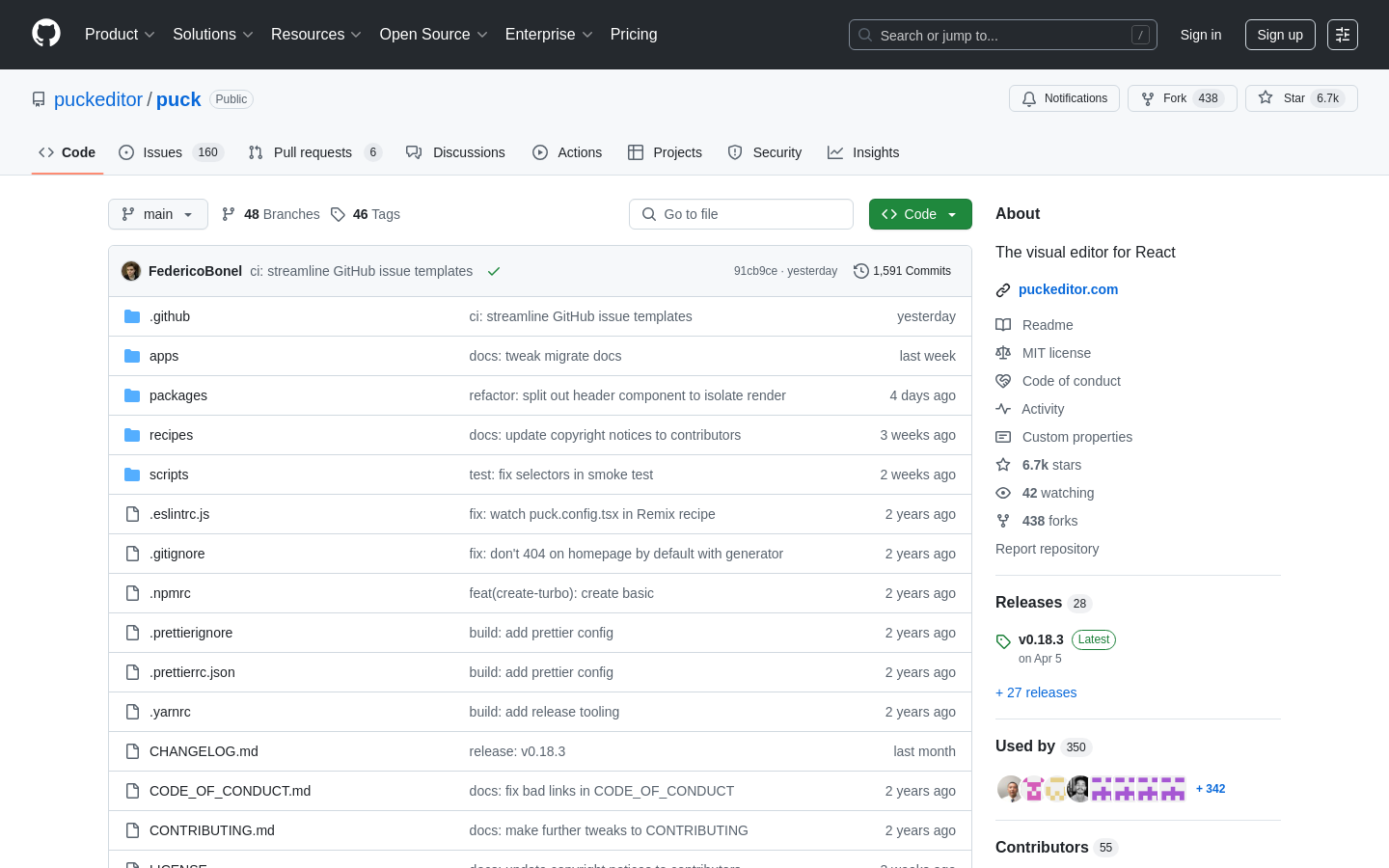The height and width of the screenshot is (868, 1389).
Task: Click the Sign up button
Action: pos(1280,35)
